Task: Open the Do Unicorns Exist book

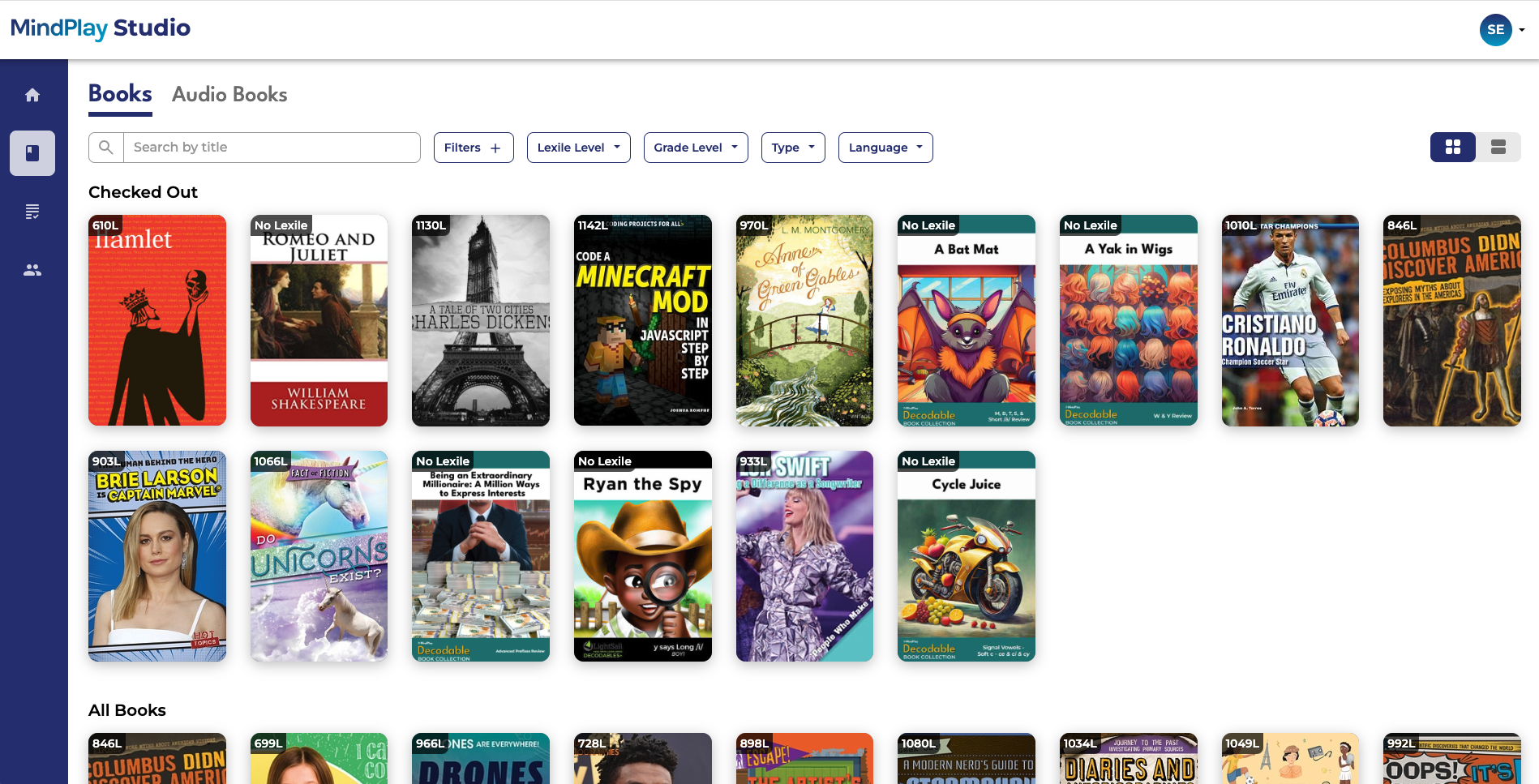Action: click(x=319, y=556)
